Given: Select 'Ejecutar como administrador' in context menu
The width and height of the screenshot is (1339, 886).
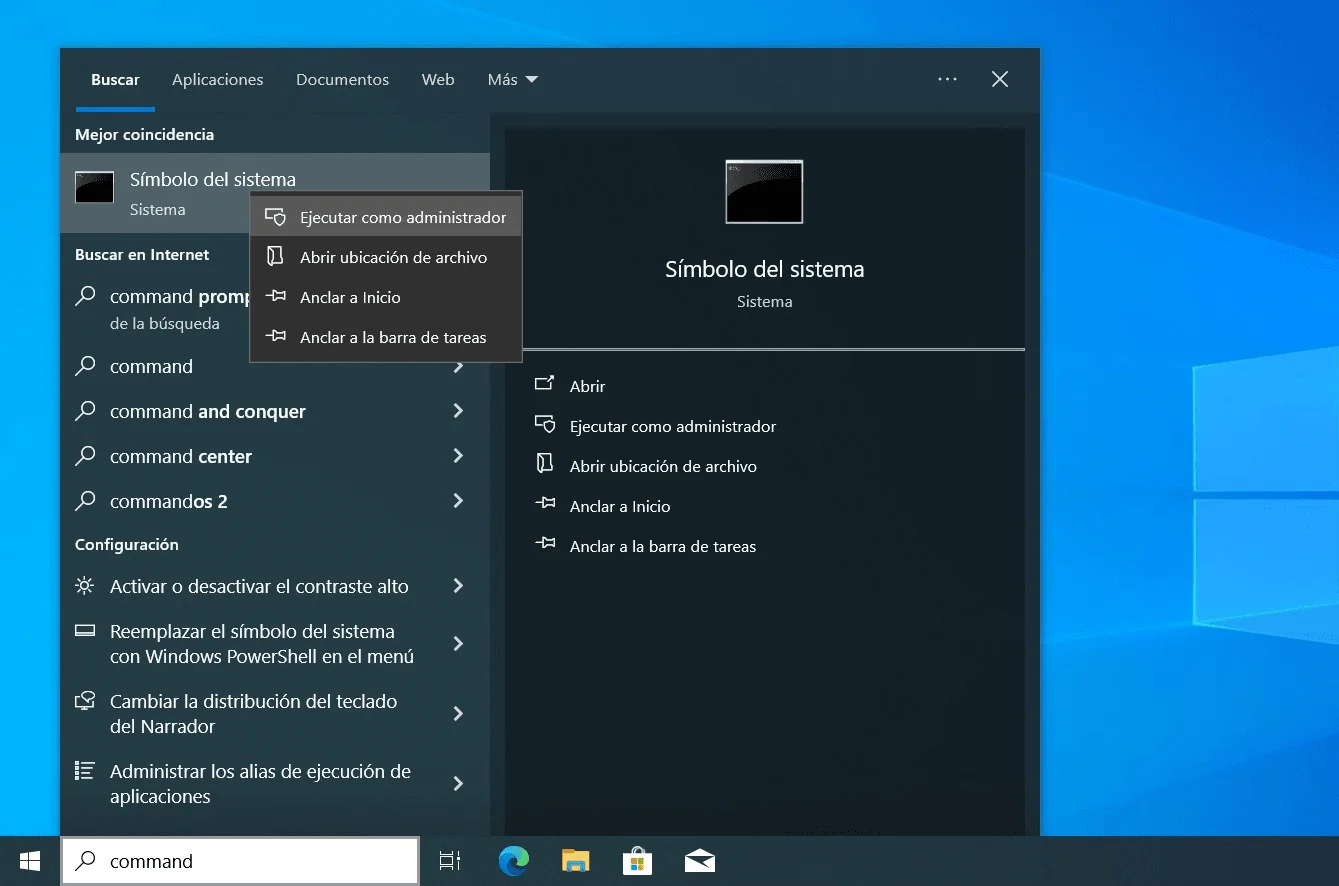Looking at the screenshot, I should (402, 218).
